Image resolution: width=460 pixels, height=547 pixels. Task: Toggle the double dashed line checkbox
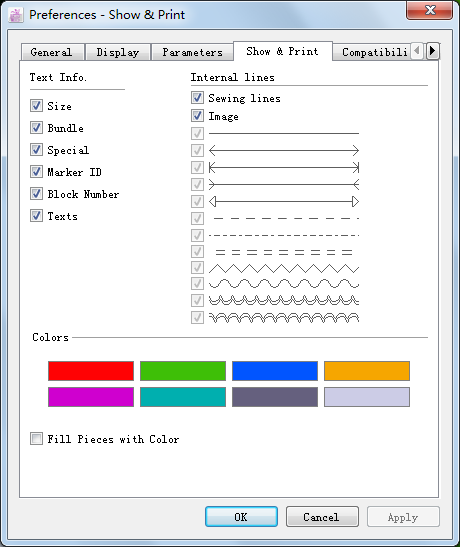197,251
